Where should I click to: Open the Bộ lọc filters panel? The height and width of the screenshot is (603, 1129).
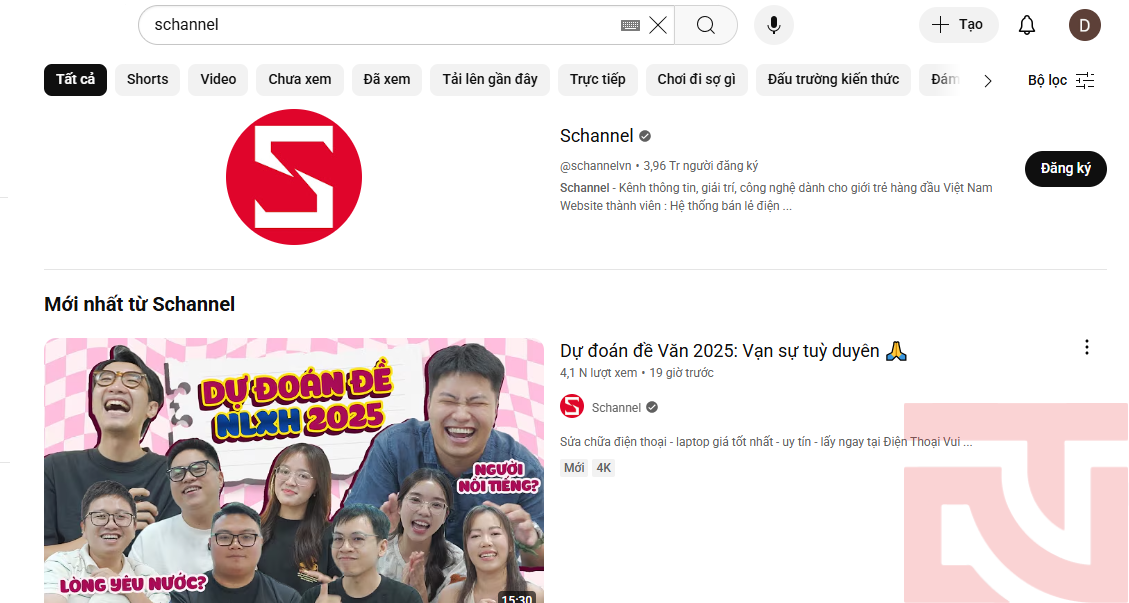[x=1061, y=80]
